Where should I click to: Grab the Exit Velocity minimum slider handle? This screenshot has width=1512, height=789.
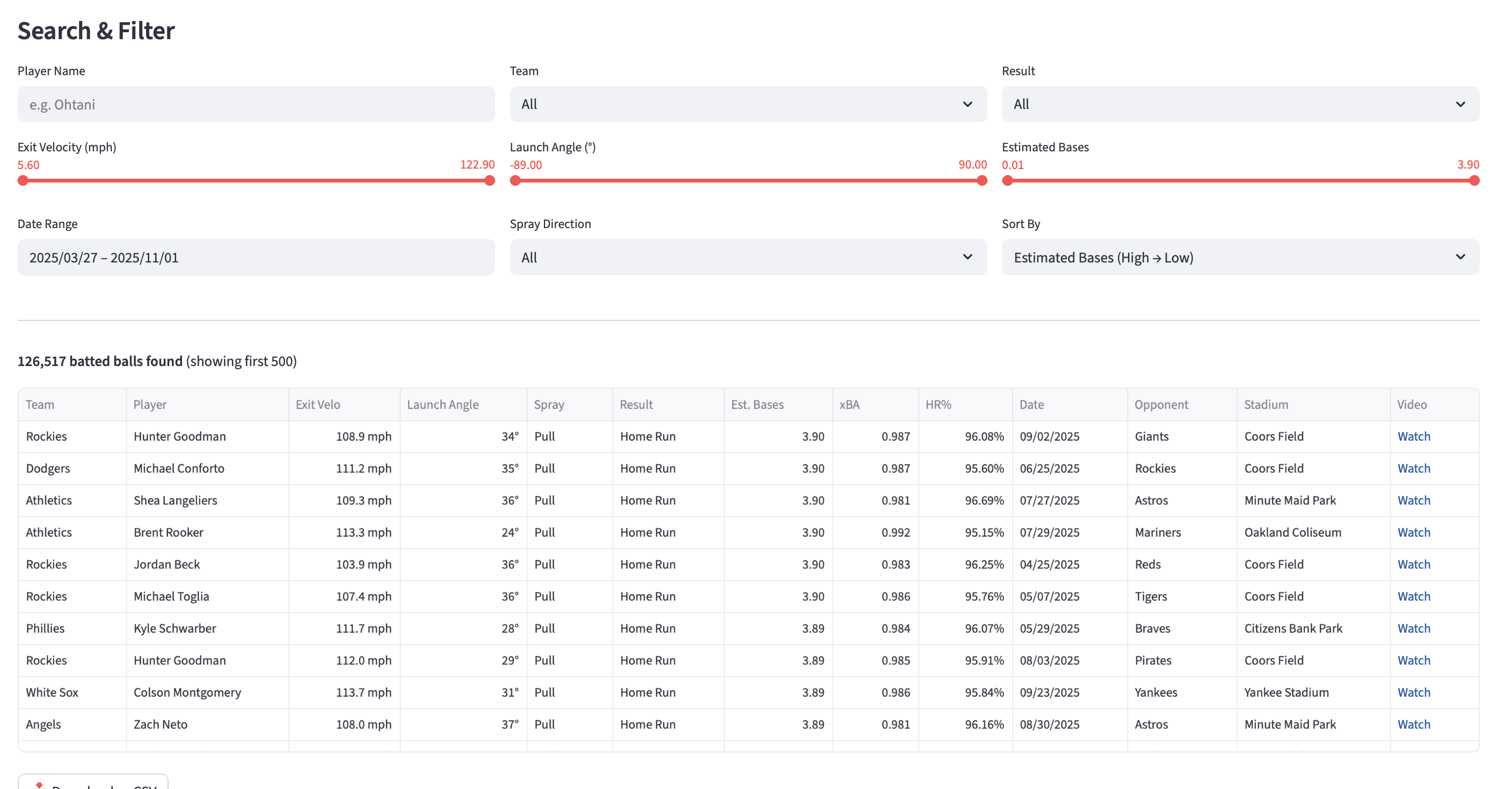pos(23,181)
